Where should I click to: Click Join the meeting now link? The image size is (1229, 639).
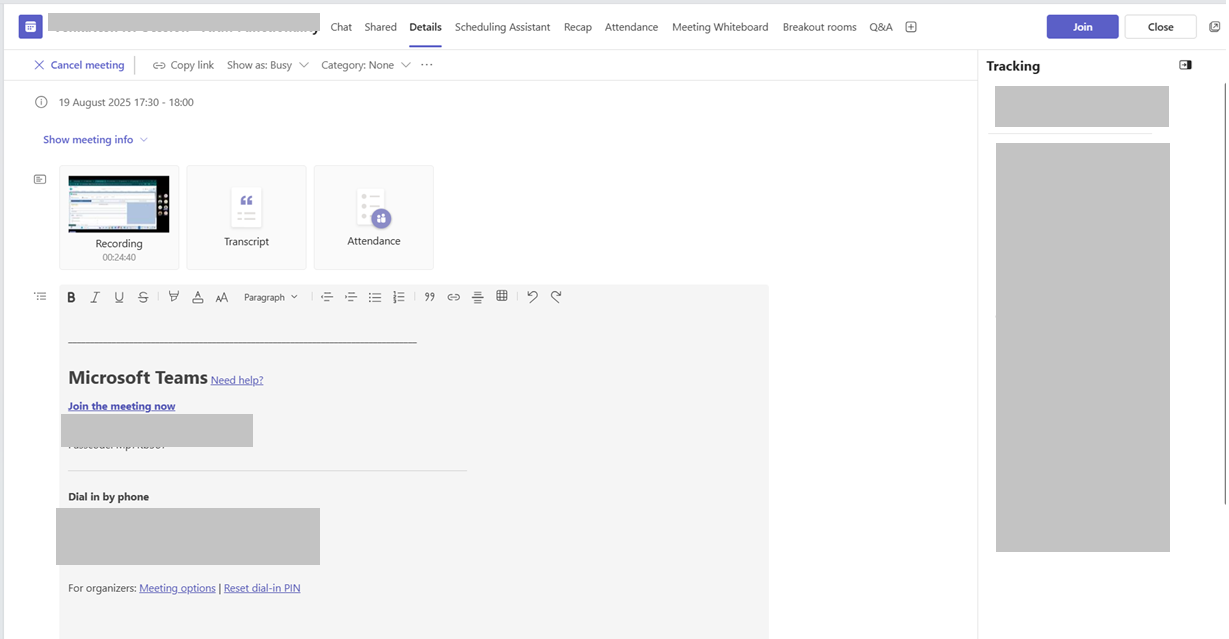[x=121, y=406]
